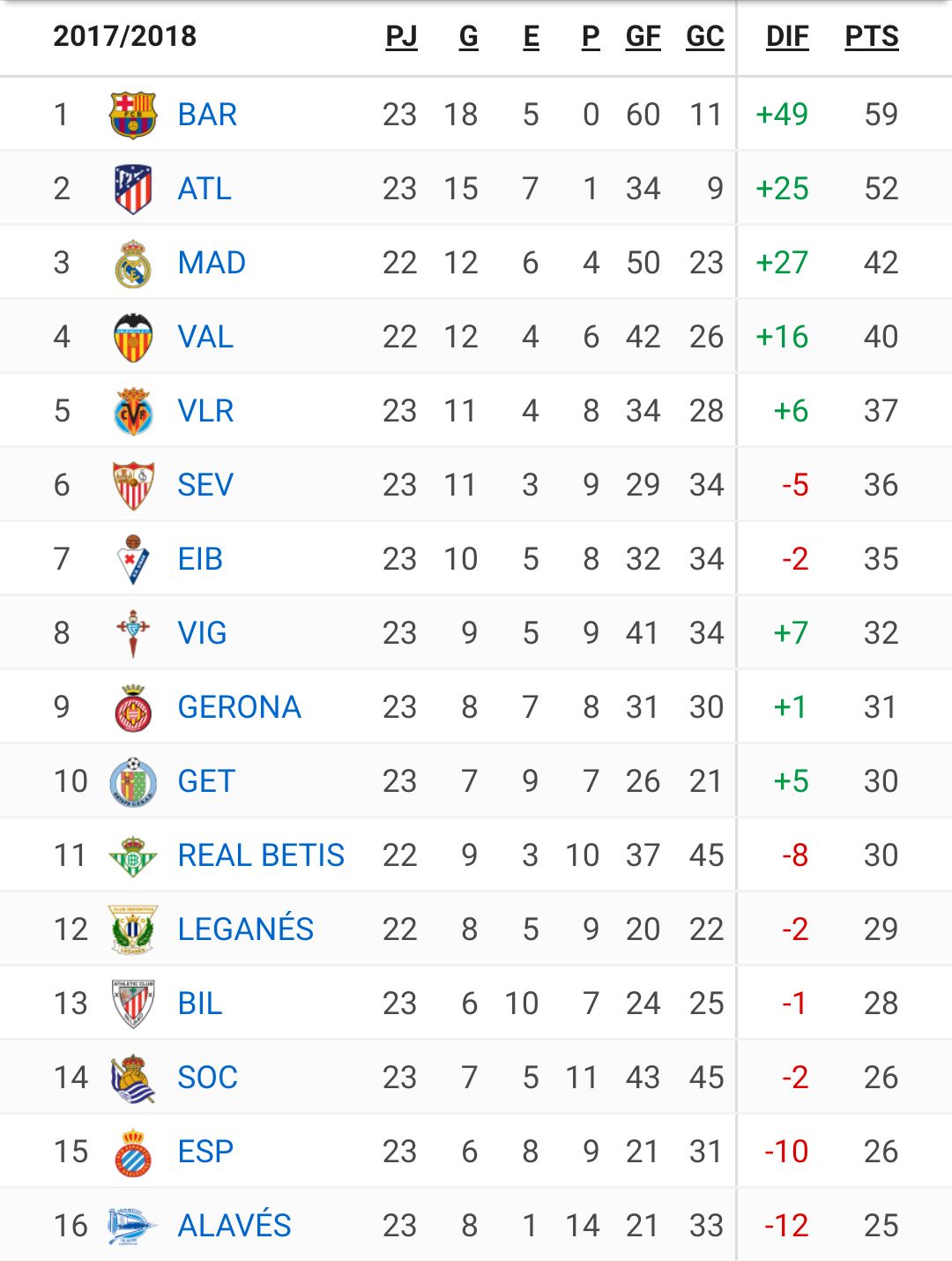The width and height of the screenshot is (952, 1261).
Task: Open the SOC team link
Action: 208,1078
